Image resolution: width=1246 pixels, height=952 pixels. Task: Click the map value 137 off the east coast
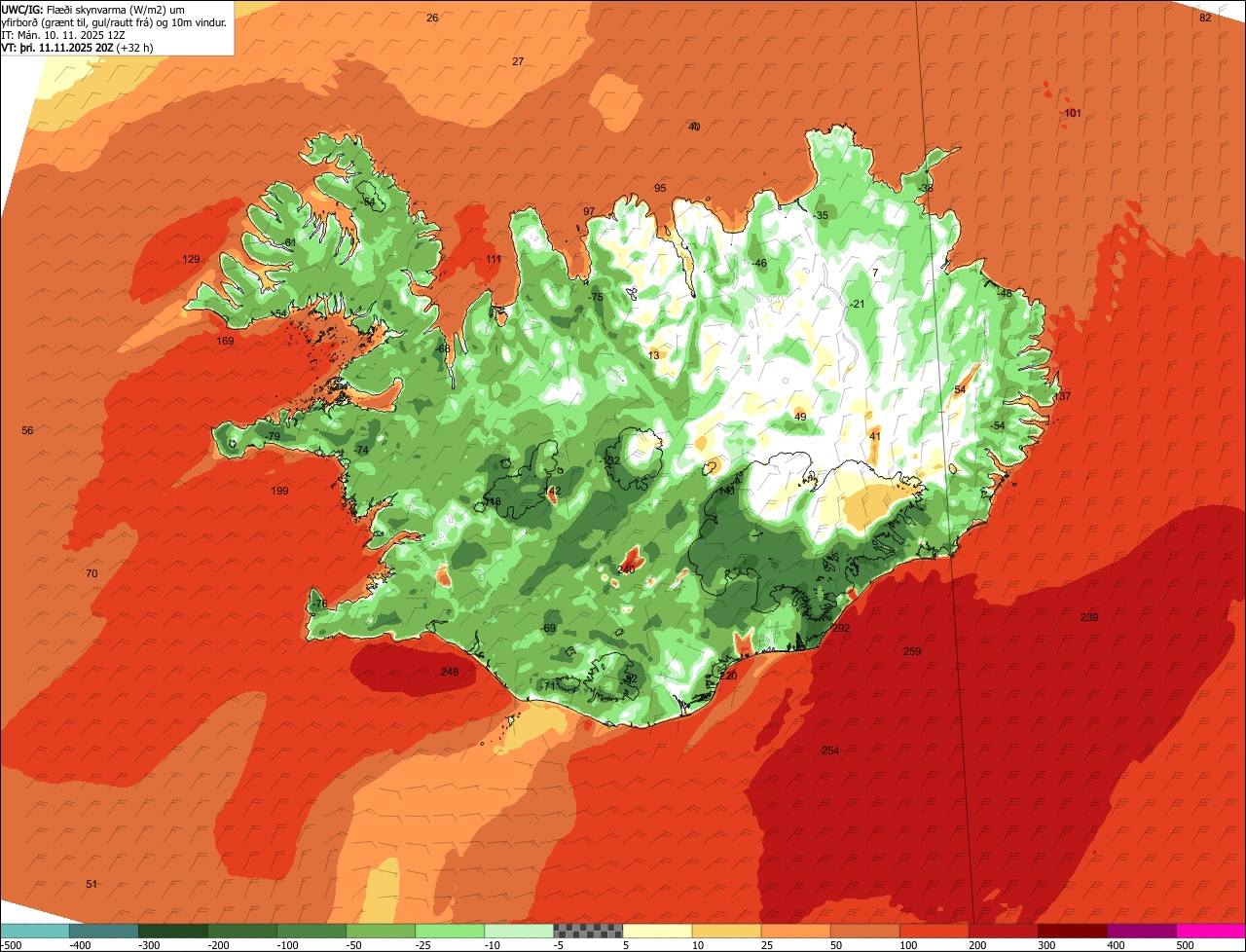(x=1062, y=397)
